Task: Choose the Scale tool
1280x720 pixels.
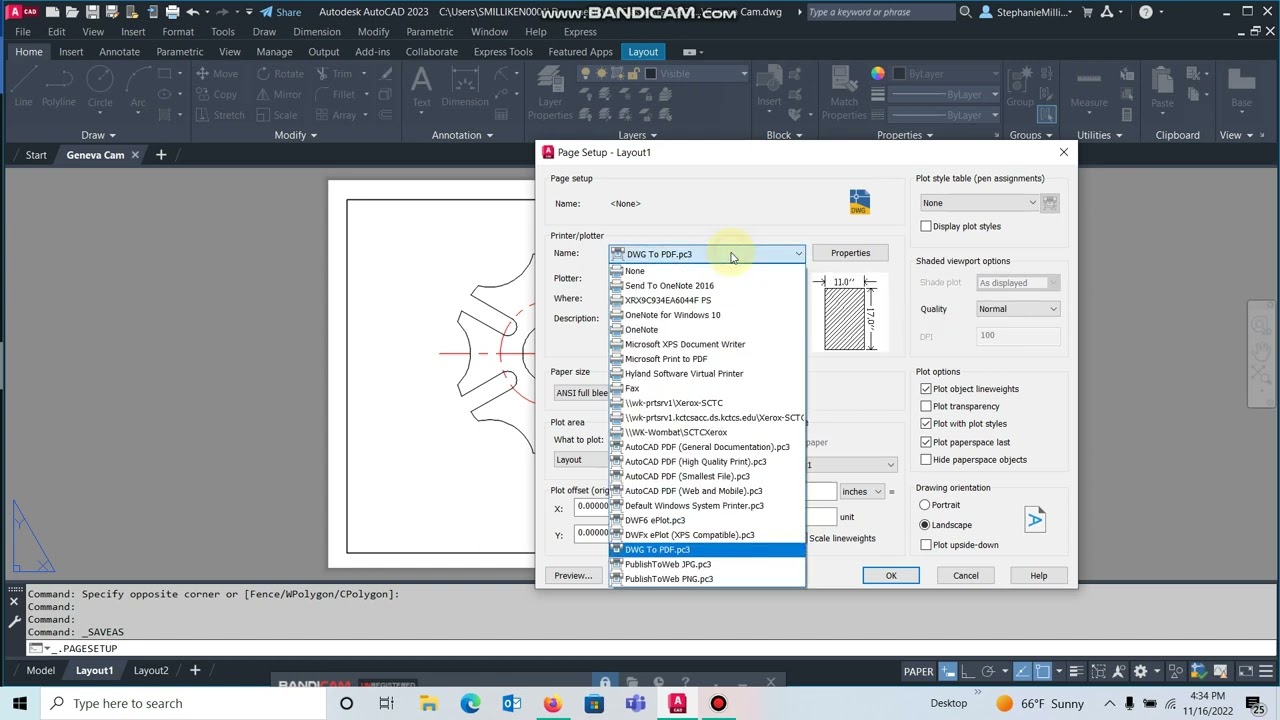Action: coord(276,115)
